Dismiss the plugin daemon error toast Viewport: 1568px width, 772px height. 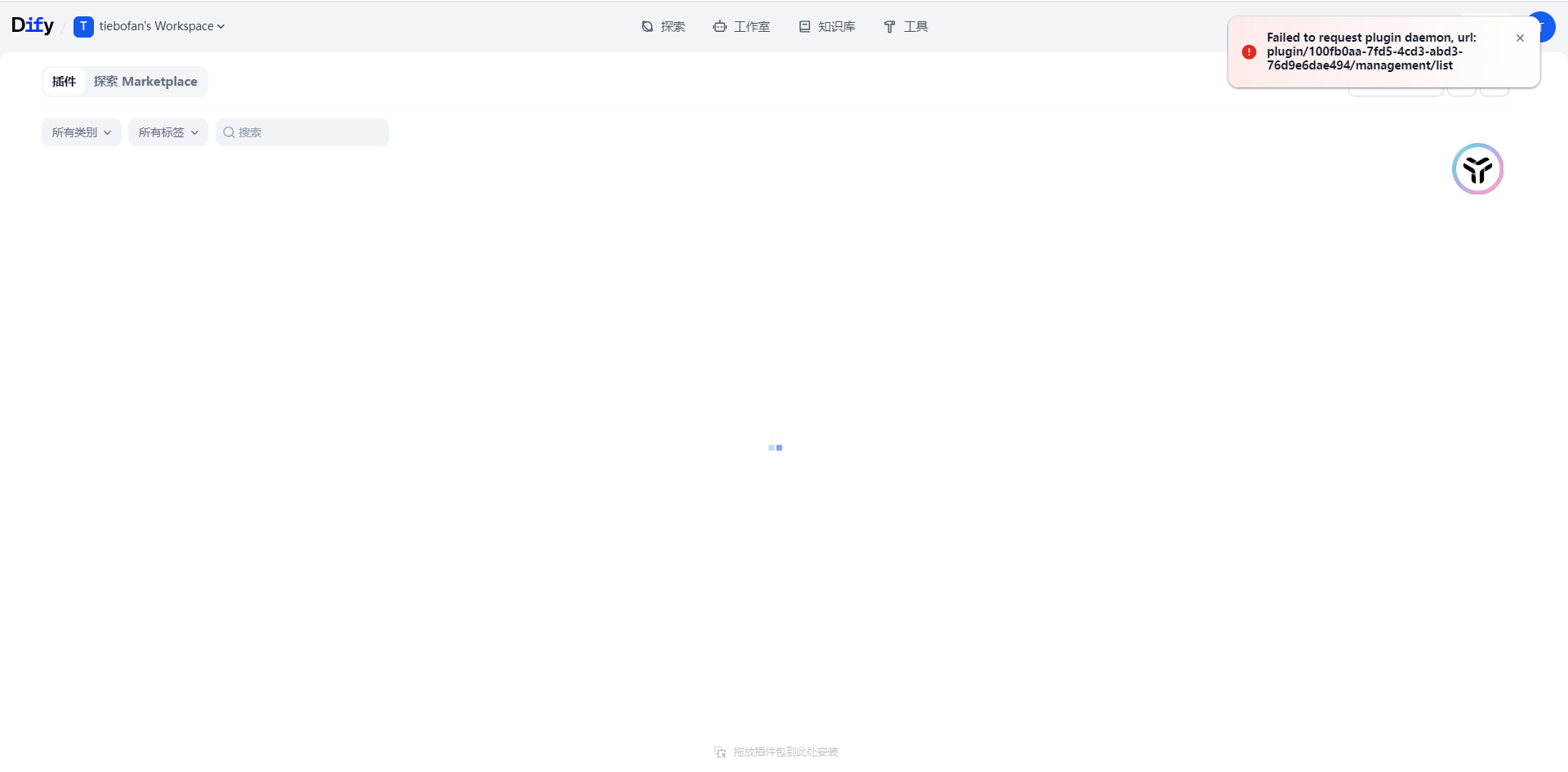[1520, 38]
